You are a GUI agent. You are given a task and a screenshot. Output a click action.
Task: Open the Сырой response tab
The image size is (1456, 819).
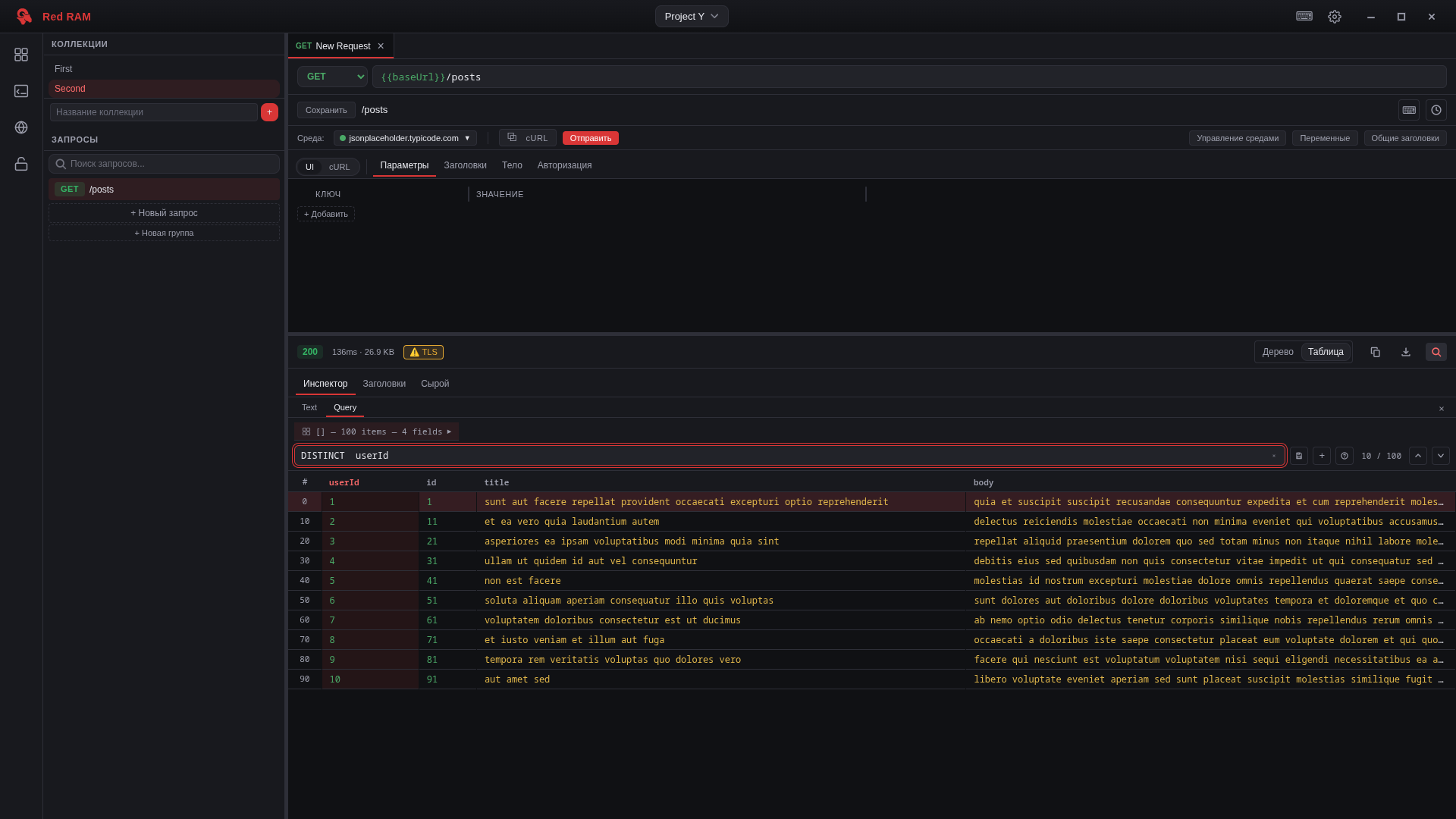[x=435, y=384]
